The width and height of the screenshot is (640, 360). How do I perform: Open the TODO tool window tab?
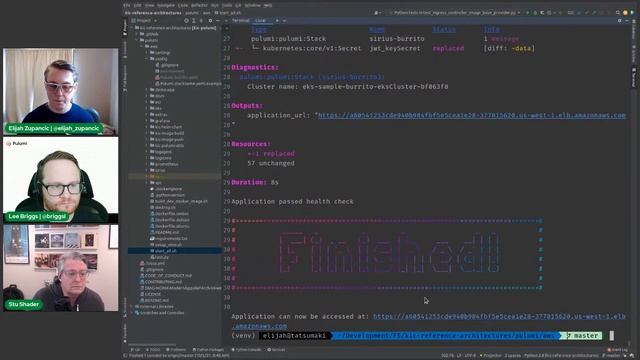click(154, 350)
